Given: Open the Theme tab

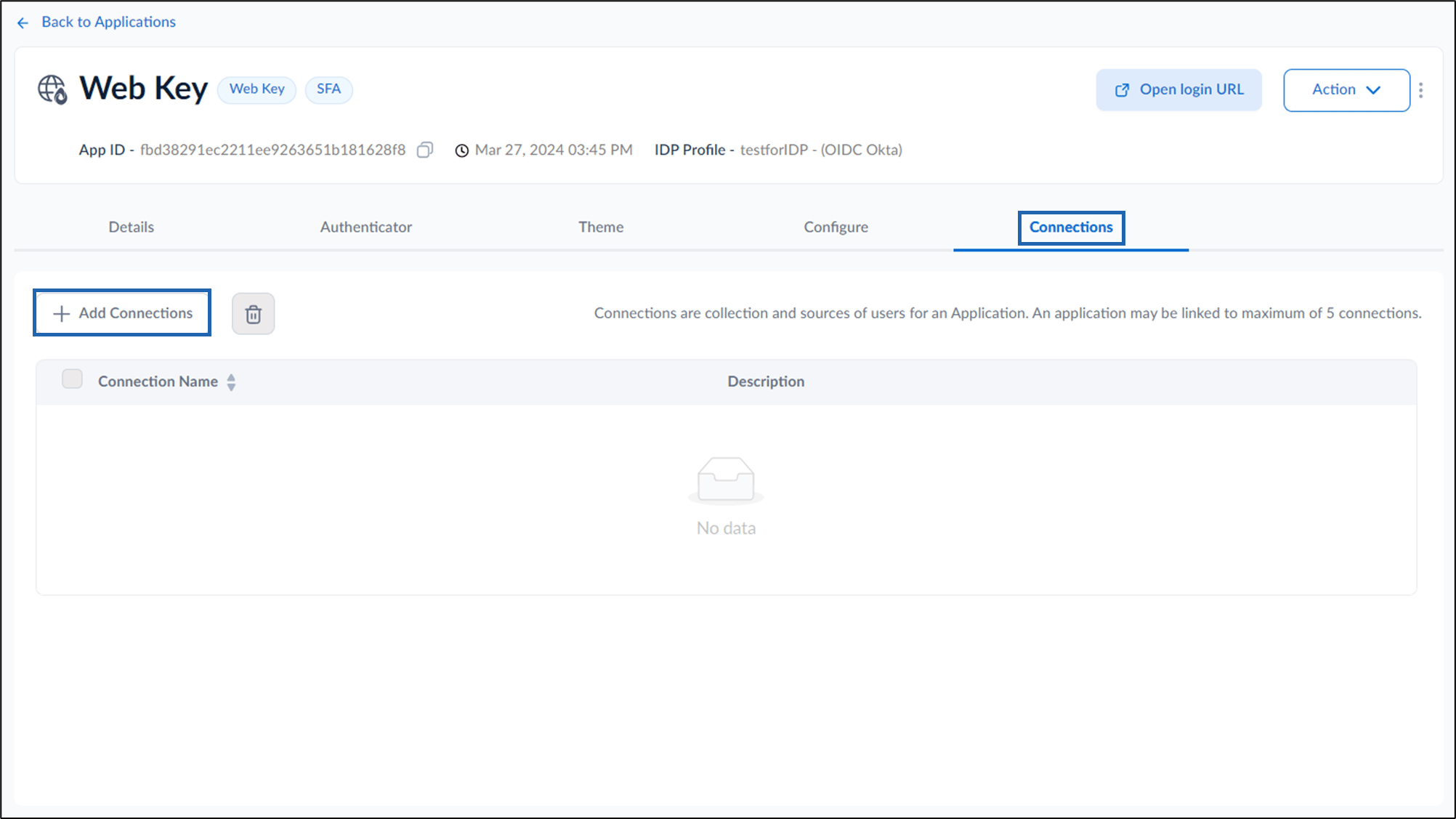Looking at the screenshot, I should coord(601,227).
